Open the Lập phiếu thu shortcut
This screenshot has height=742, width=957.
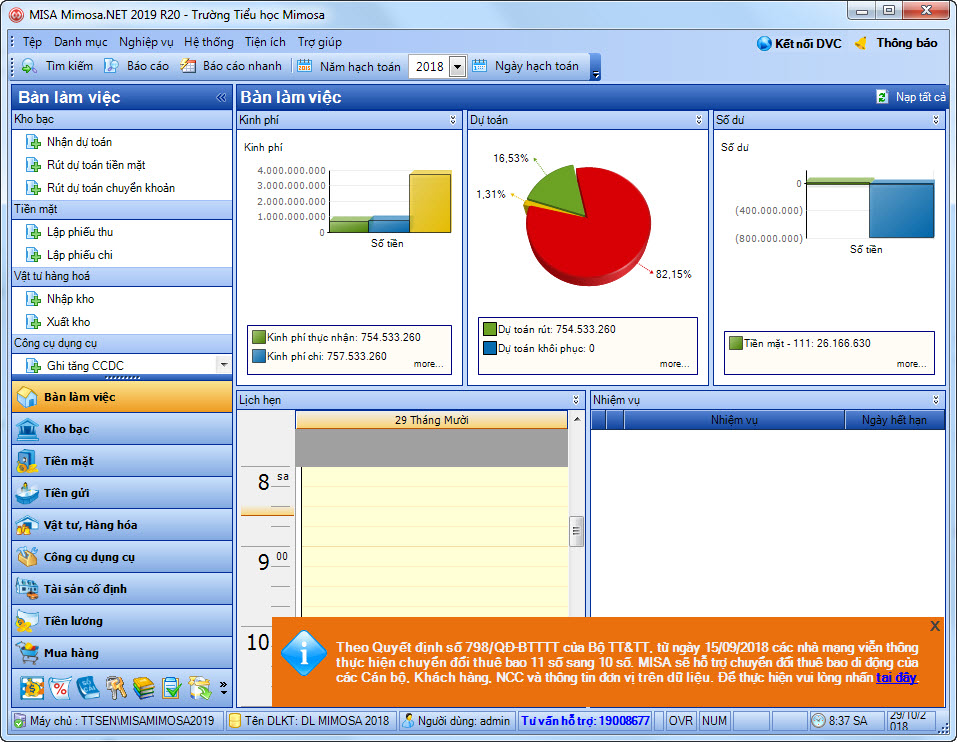pos(79,232)
